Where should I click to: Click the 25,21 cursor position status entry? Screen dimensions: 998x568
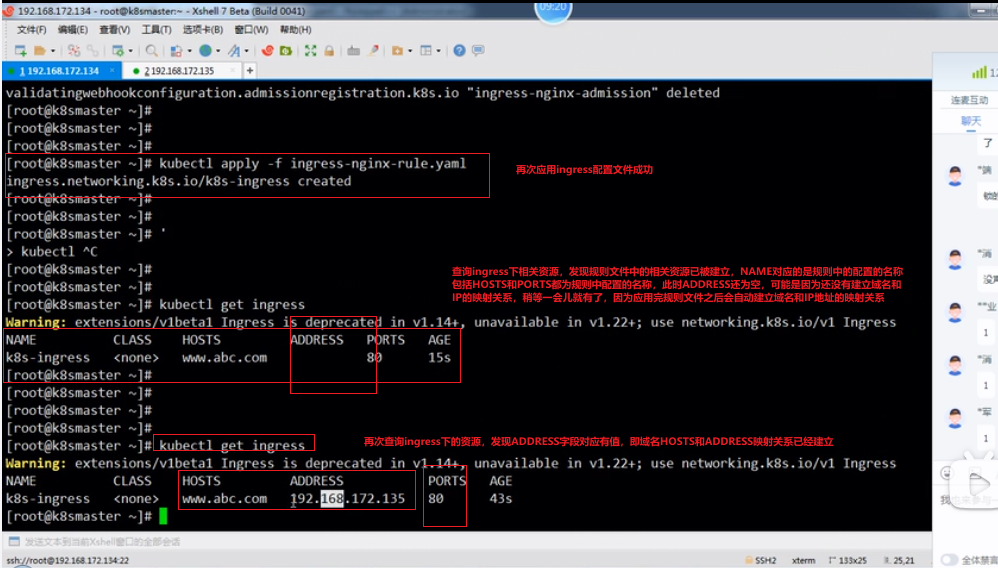click(899, 560)
